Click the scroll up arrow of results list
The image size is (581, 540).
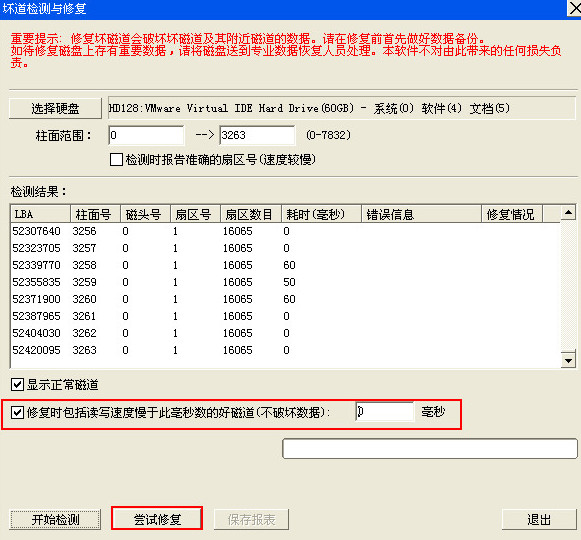coord(568,213)
